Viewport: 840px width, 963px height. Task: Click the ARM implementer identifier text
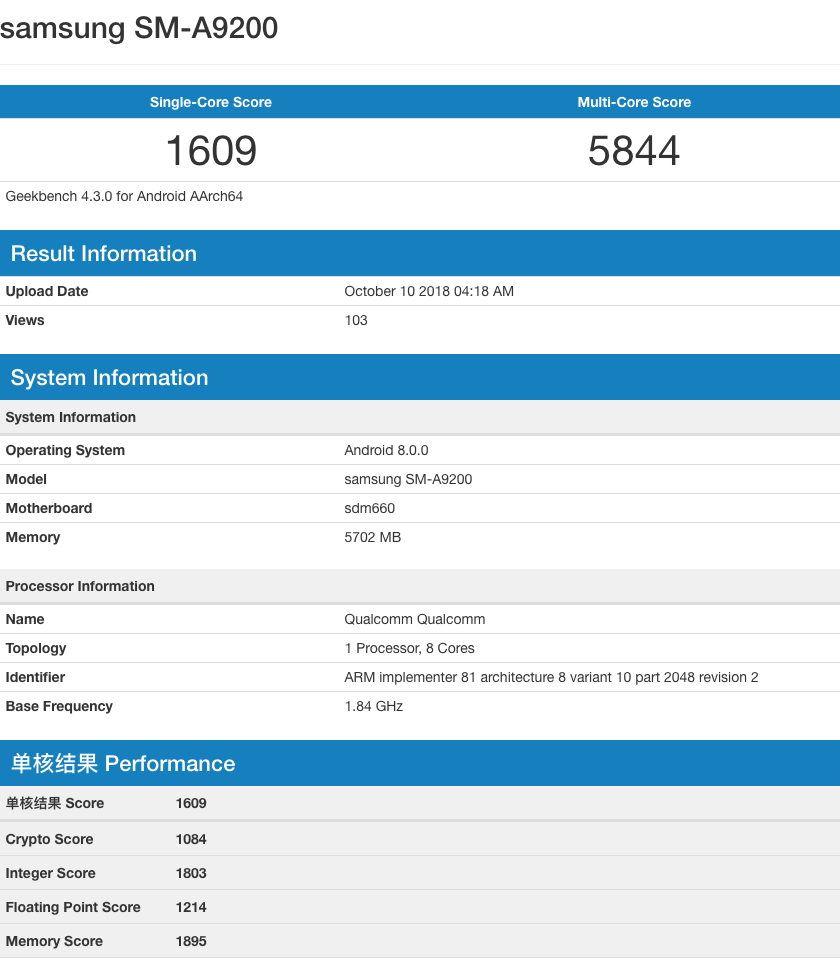[x=551, y=677]
